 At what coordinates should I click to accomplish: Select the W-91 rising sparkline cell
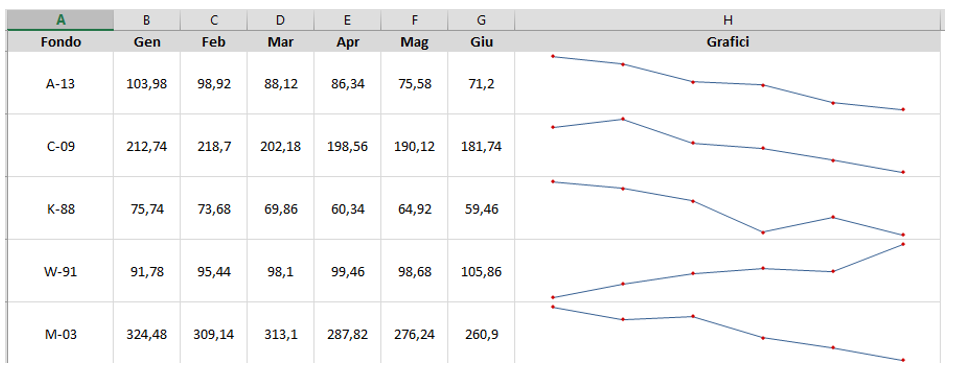pyautogui.click(x=728, y=271)
